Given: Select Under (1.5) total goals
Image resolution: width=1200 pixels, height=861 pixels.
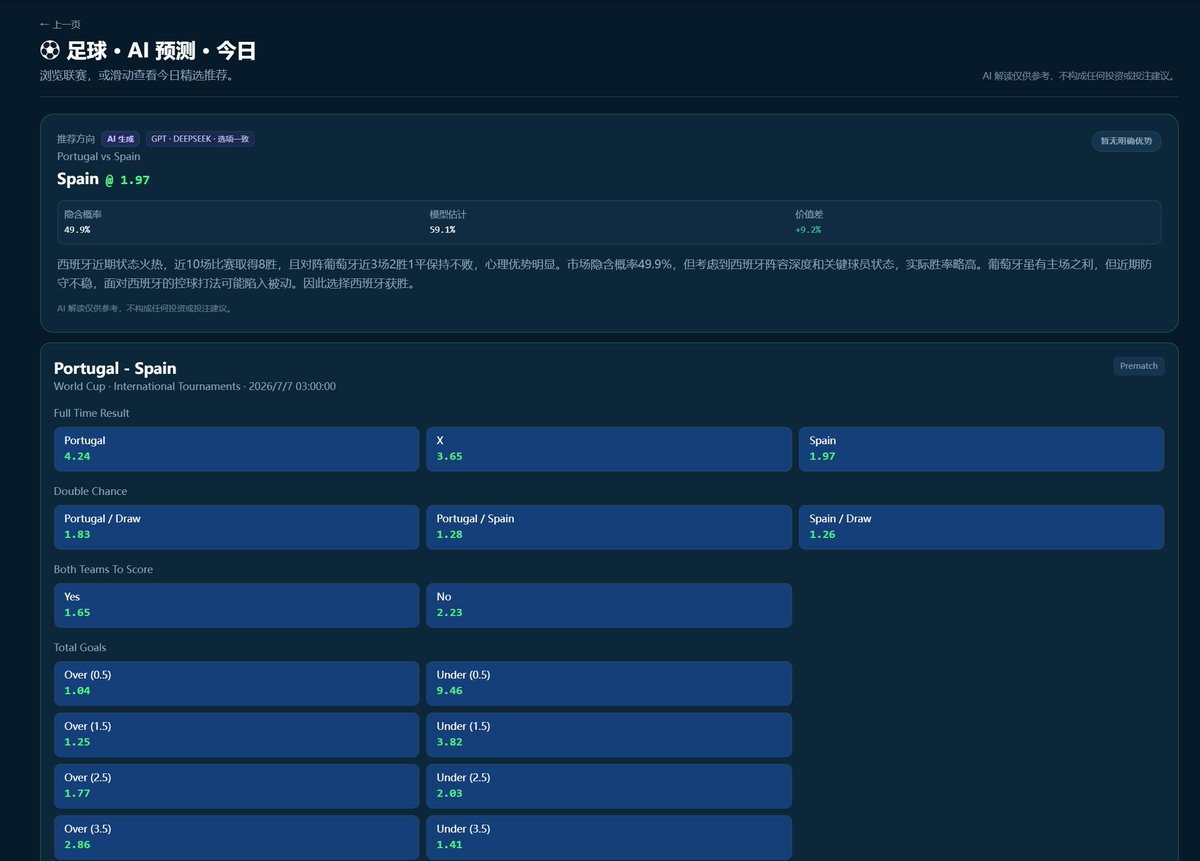Looking at the screenshot, I should point(609,734).
